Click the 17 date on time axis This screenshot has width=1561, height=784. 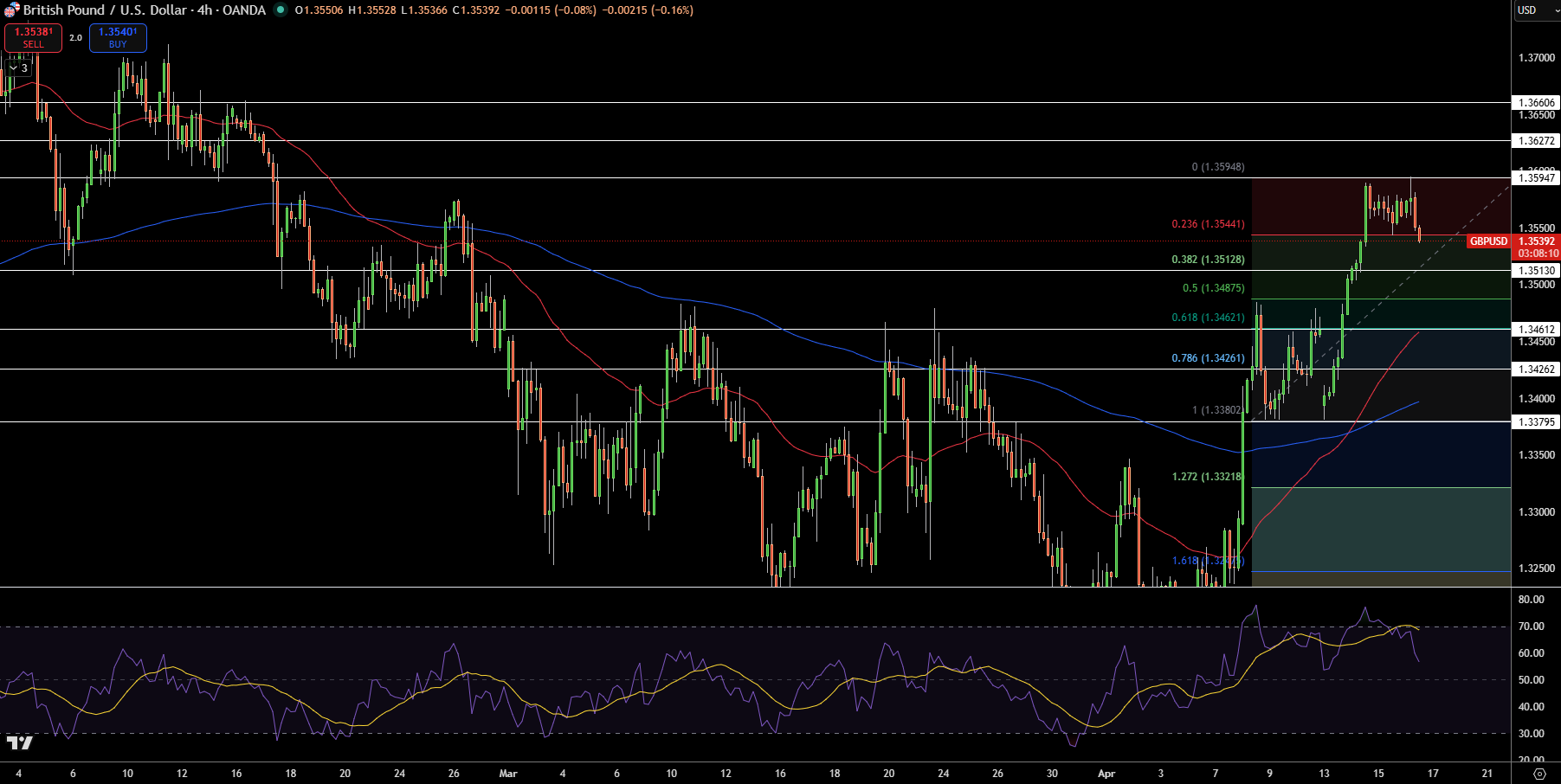tap(1433, 774)
